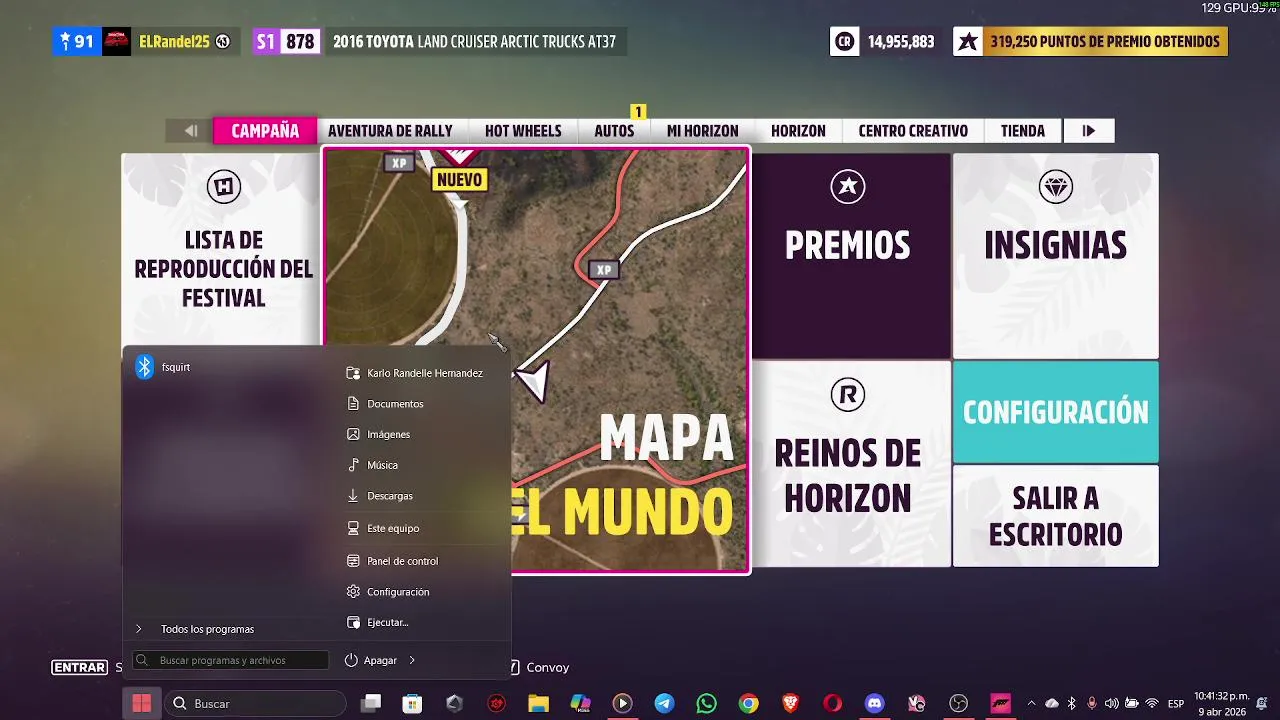Expand Todos los programas

pyautogui.click(x=195, y=629)
